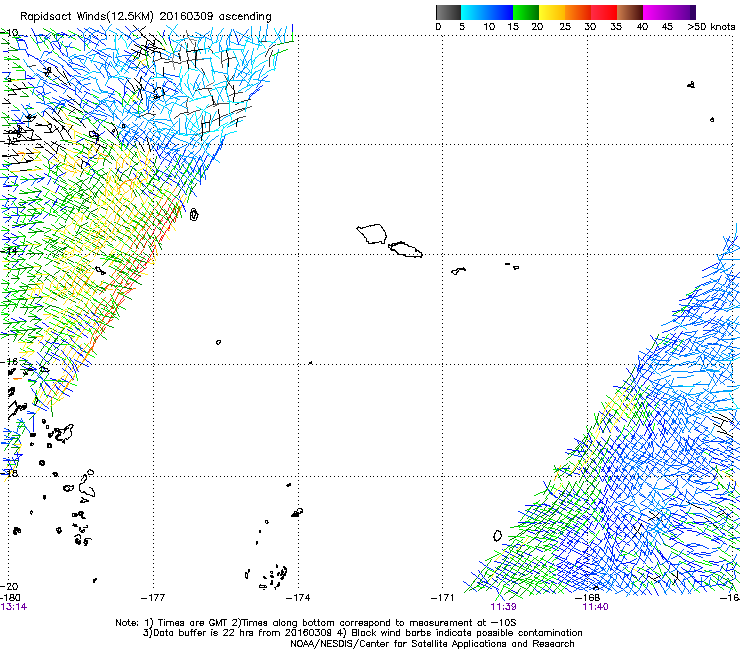This screenshot has height=650, width=740.
Task: Click the "5" legend scale label
Action: (x=462, y=26)
